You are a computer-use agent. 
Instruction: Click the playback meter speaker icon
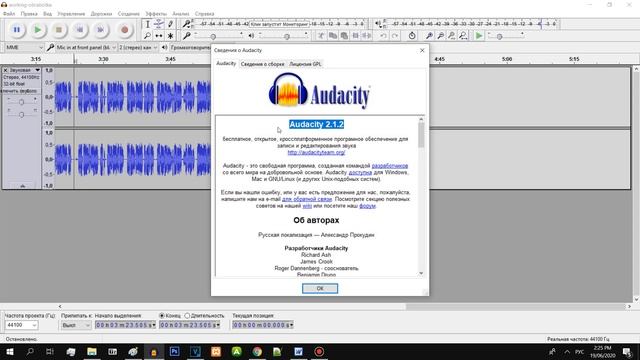click(x=378, y=24)
